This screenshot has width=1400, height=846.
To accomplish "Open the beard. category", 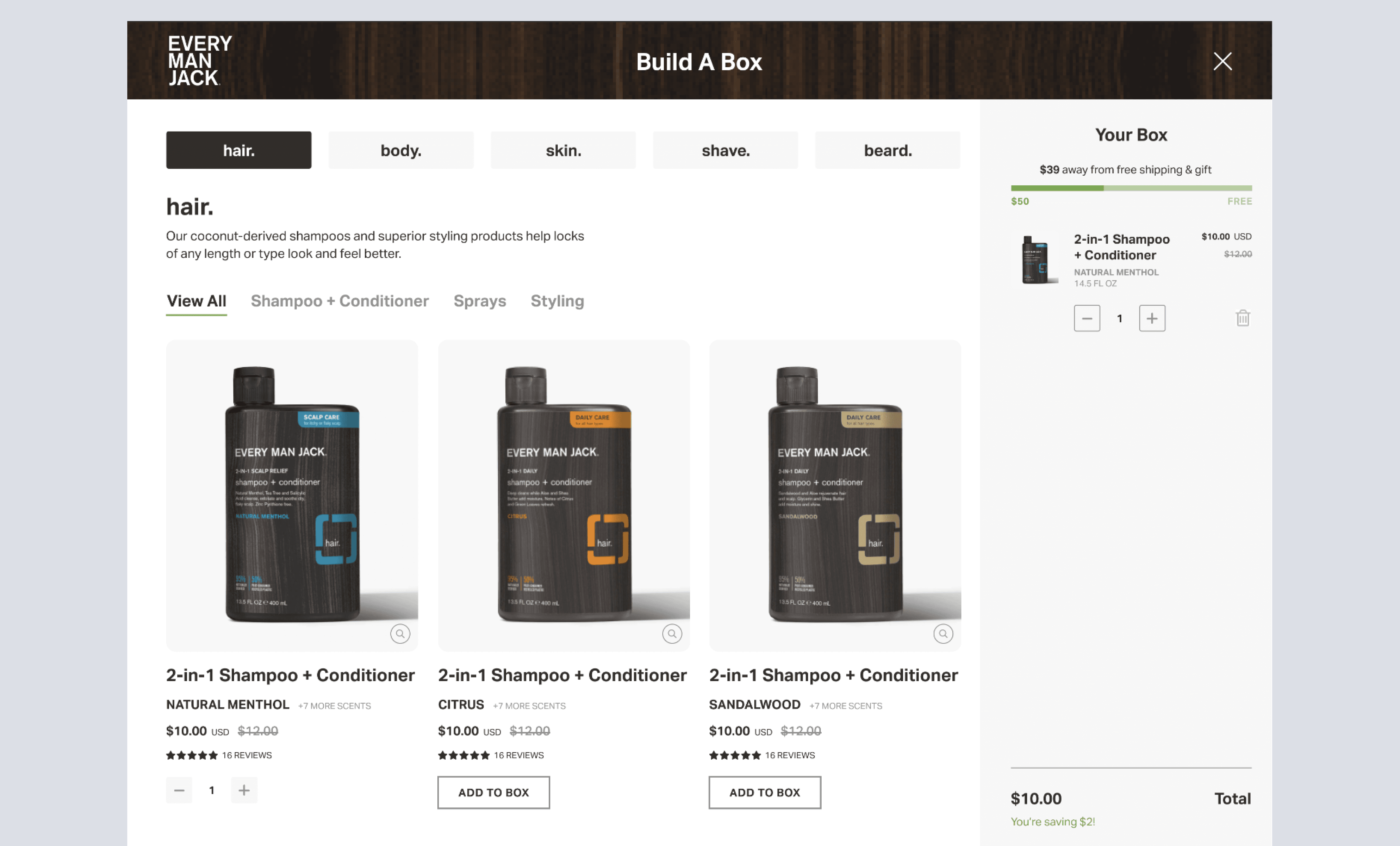I will (x=887, y=150).
